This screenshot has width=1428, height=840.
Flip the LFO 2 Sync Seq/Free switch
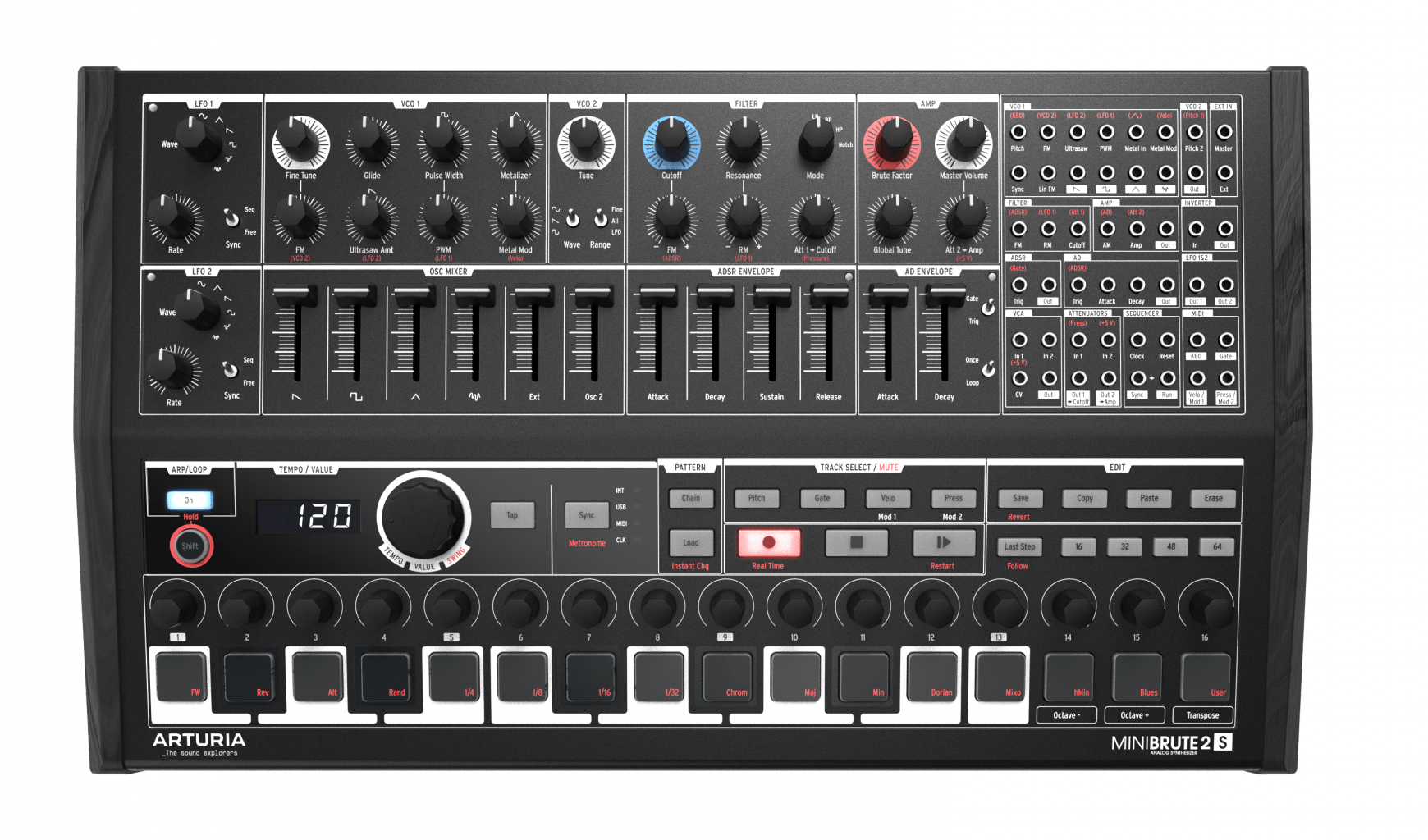pos(231,370)
